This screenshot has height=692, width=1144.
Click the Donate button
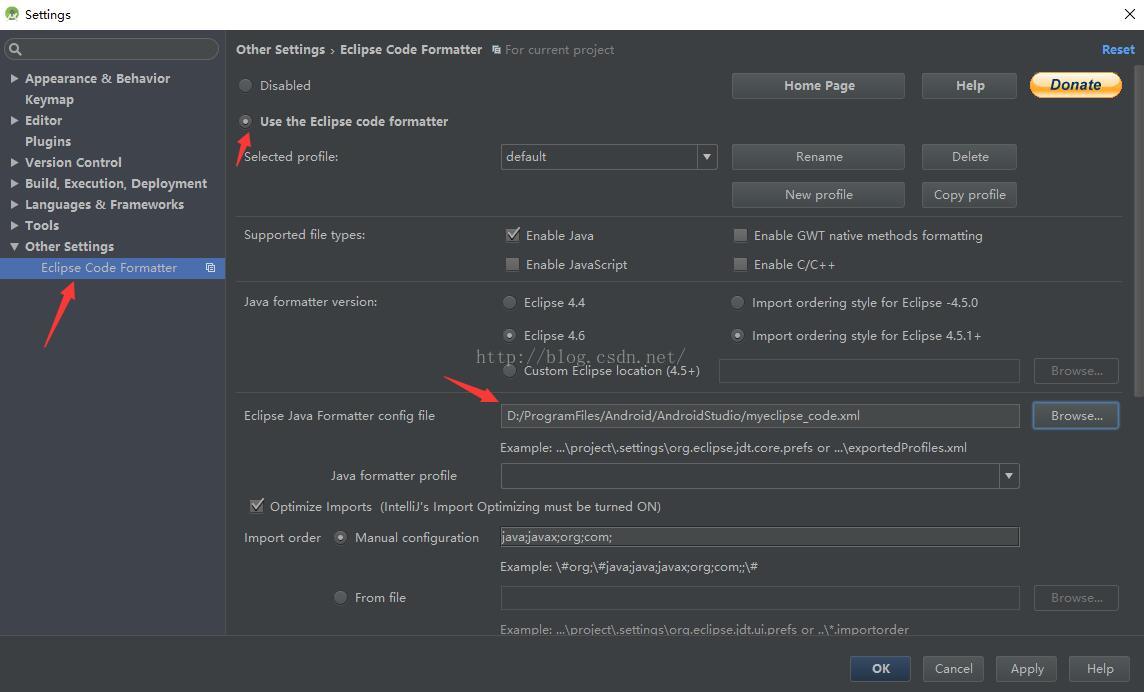click(x=1075, y=85)
